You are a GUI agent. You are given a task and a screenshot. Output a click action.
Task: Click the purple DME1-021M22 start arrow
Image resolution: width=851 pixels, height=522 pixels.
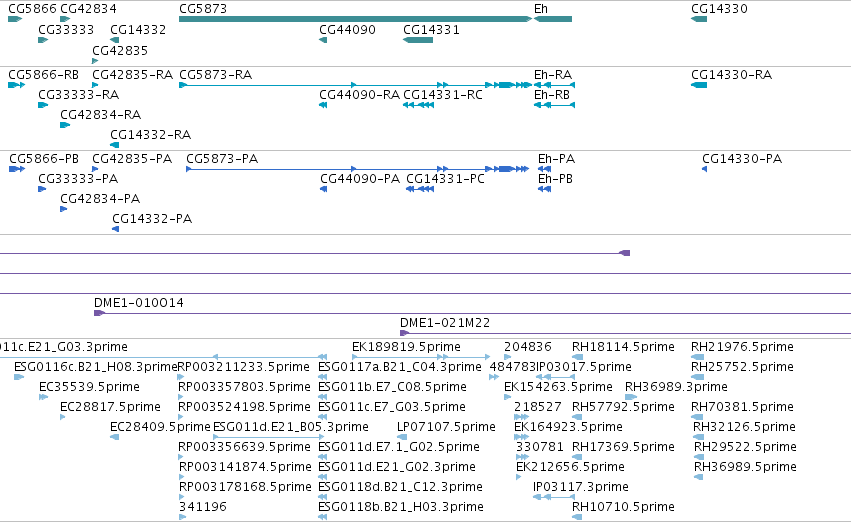pos(404,333)
